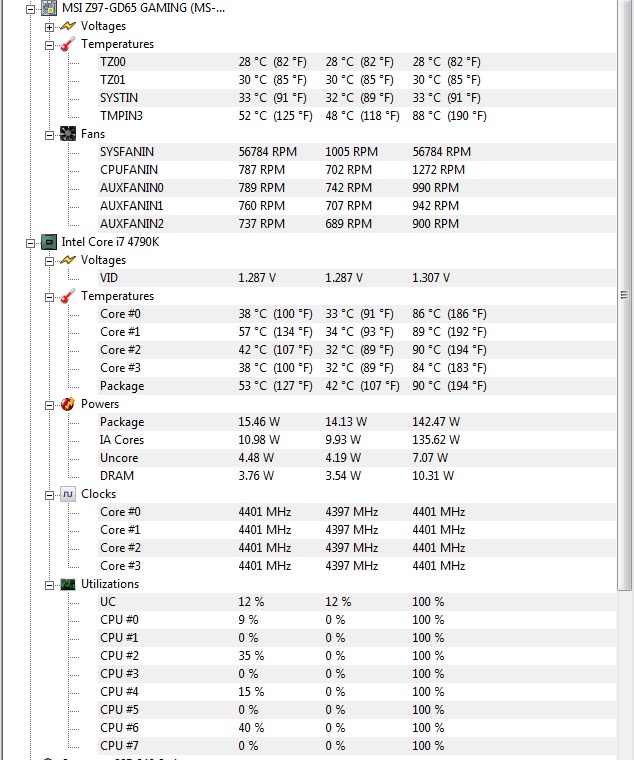This screenshot has height=760, width=634.
Task: Click the 40 % CPU #6 value
Action: [251, 728]
